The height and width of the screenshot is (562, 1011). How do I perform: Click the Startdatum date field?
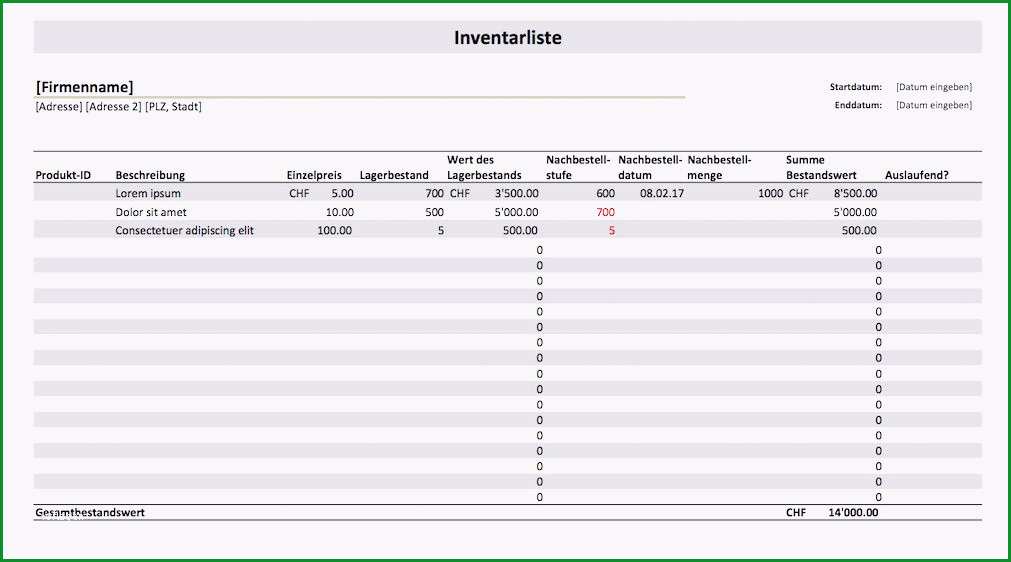coord(934,87)
